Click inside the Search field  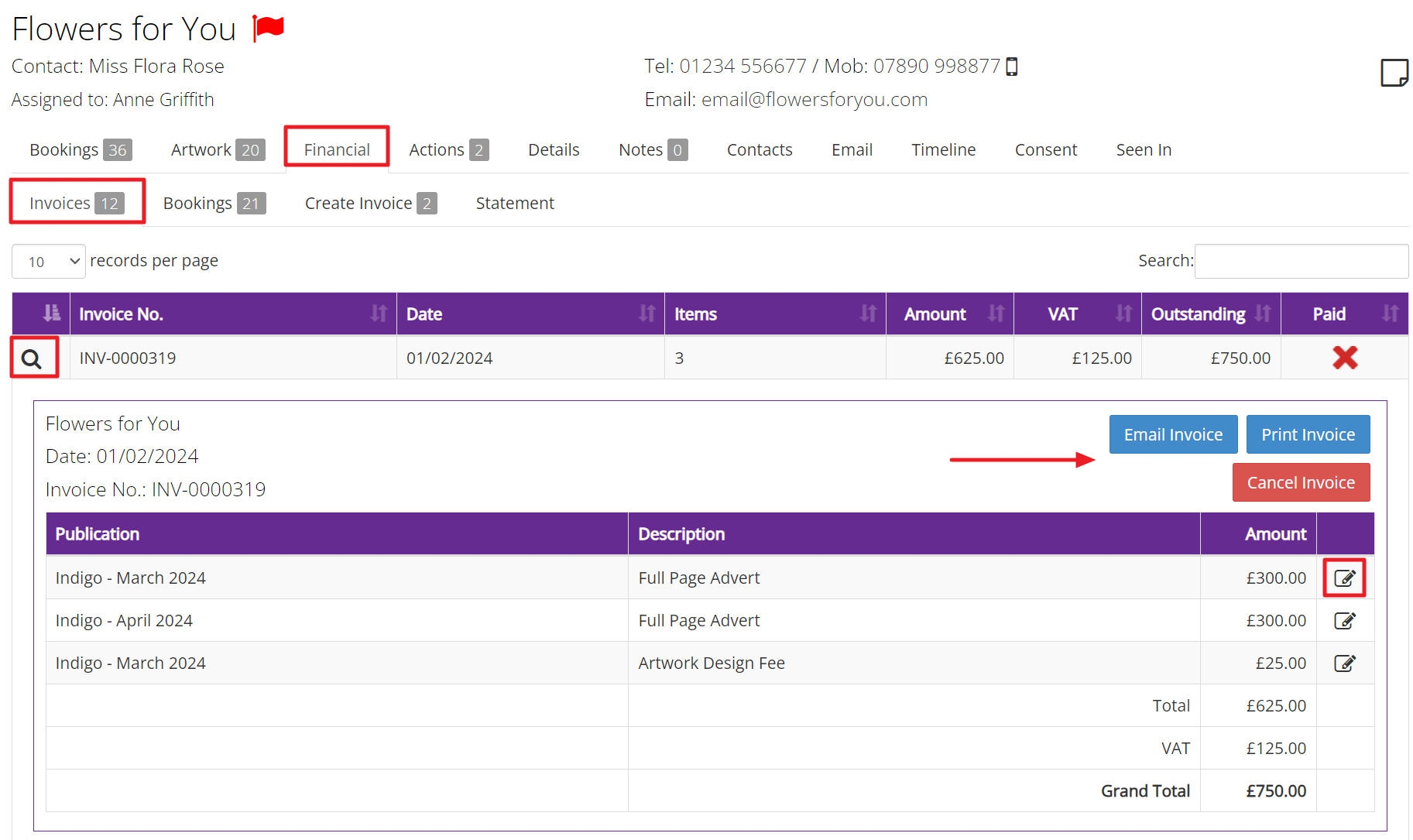coord(1301,261)
